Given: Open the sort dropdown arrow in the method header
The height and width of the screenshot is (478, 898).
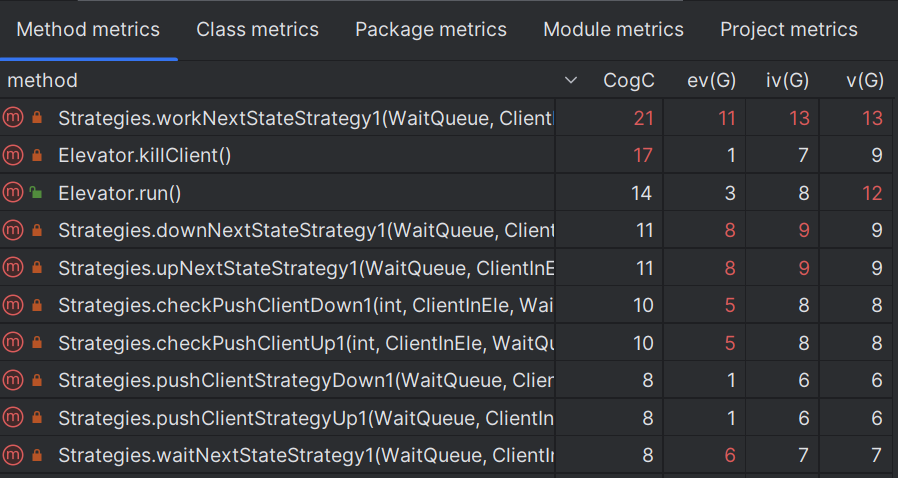Looking at the screenshot, I should [571, 80].
